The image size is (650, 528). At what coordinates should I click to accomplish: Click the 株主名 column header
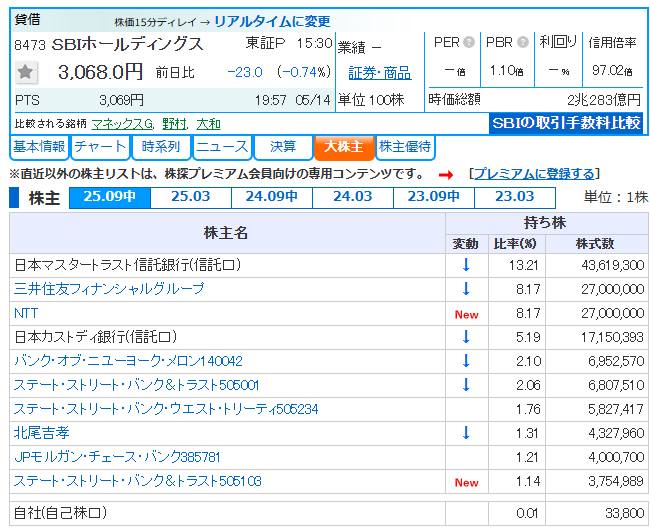226,233
